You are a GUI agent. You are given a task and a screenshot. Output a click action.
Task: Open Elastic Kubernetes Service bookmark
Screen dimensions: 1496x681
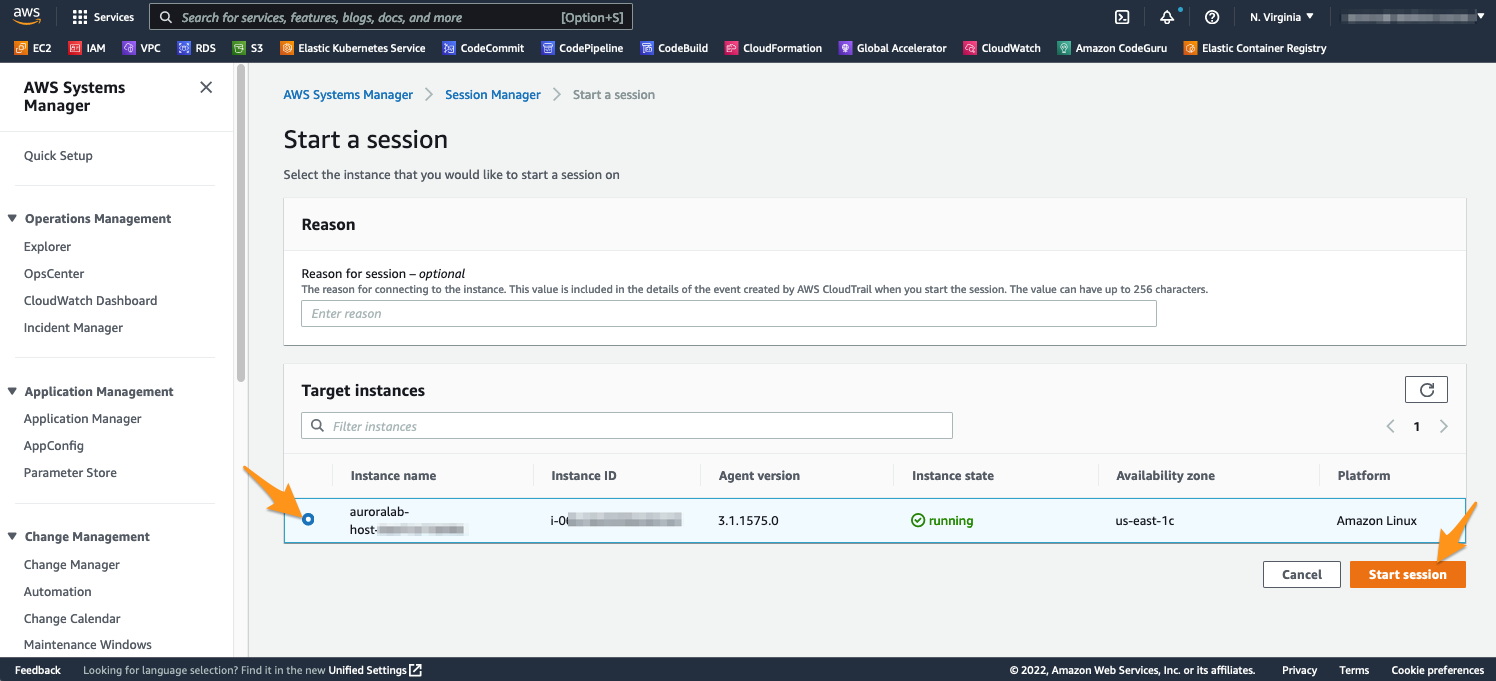pos(353,48)
